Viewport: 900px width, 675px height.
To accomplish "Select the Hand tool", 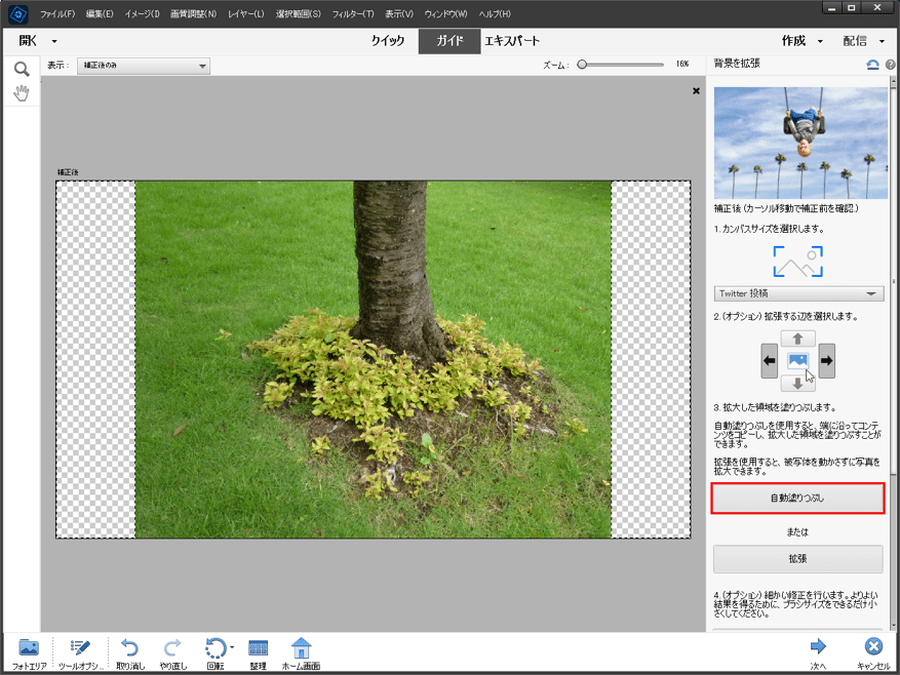I will point(20,93).
